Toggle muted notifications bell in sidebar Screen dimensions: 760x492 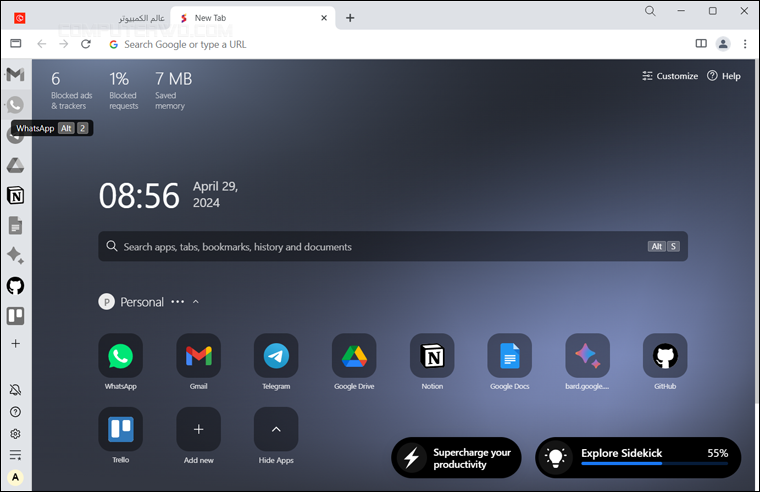point(16,390)
